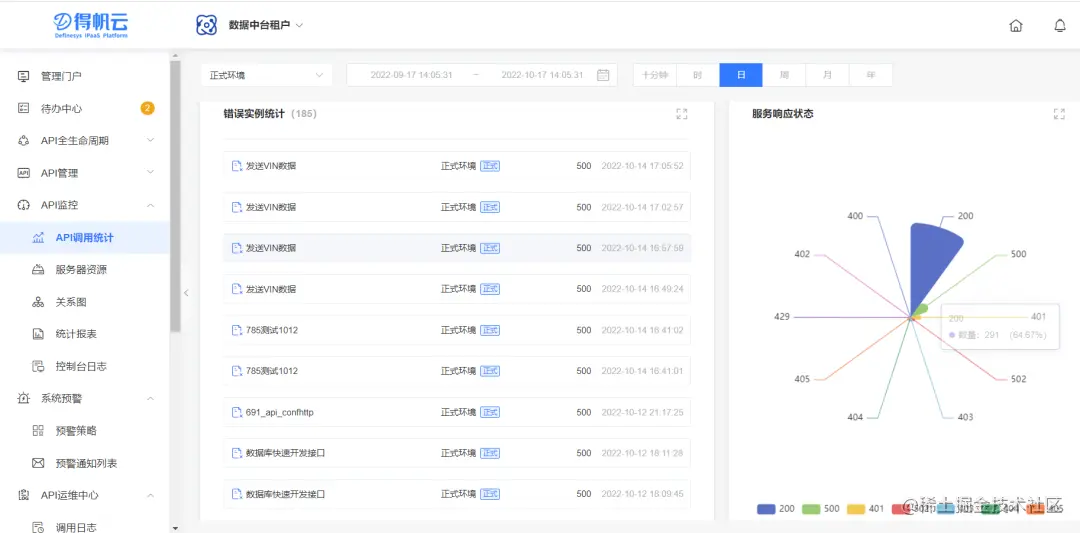Open the 数据中台租户 tenant dropdown

pyautogui.click(x=266, y=25)
